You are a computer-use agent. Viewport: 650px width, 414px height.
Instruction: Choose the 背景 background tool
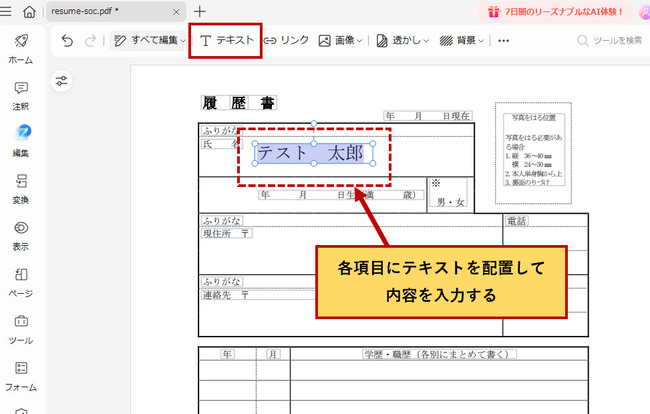[x=458, y=40]
